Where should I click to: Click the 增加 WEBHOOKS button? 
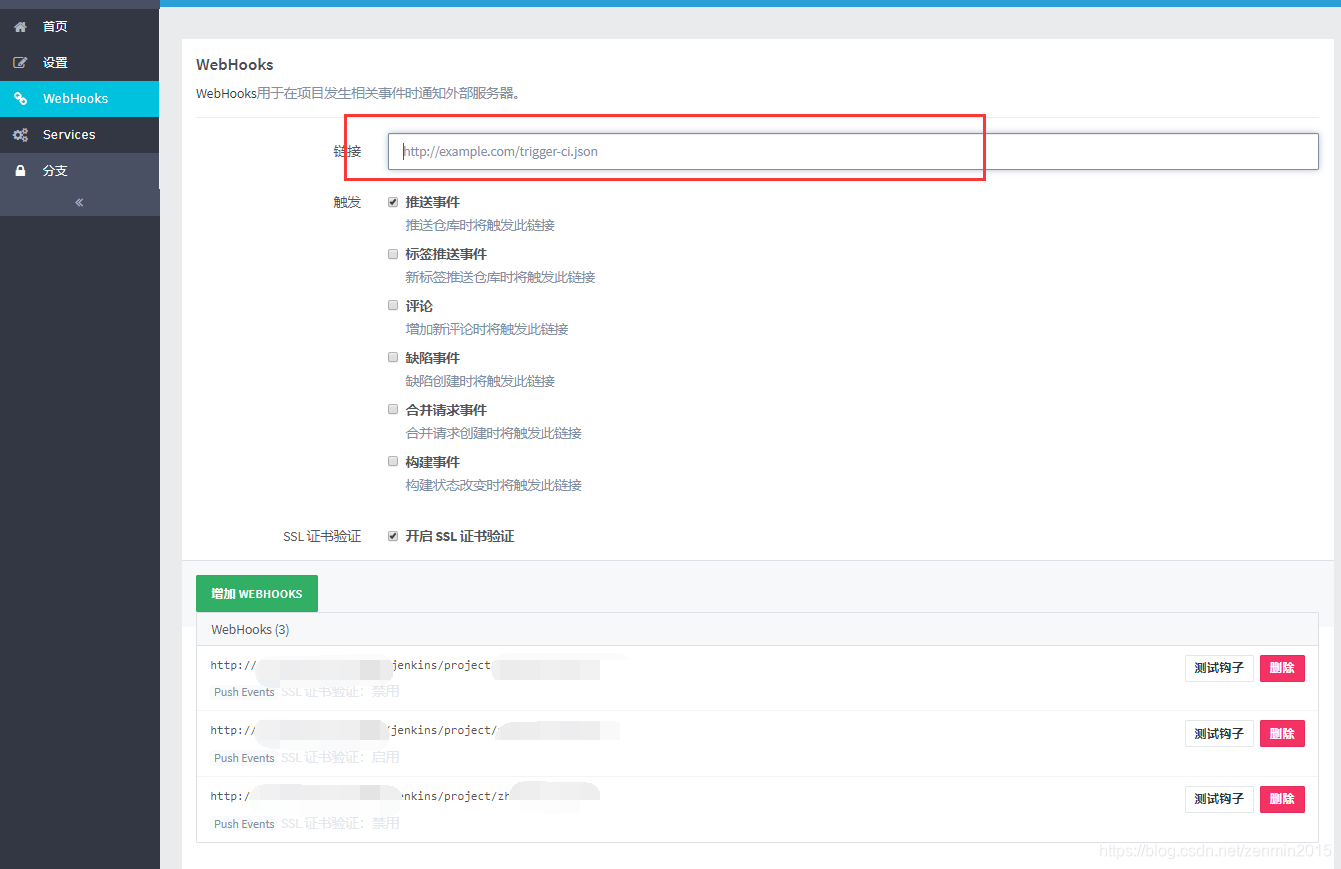(x=257, y=593)
